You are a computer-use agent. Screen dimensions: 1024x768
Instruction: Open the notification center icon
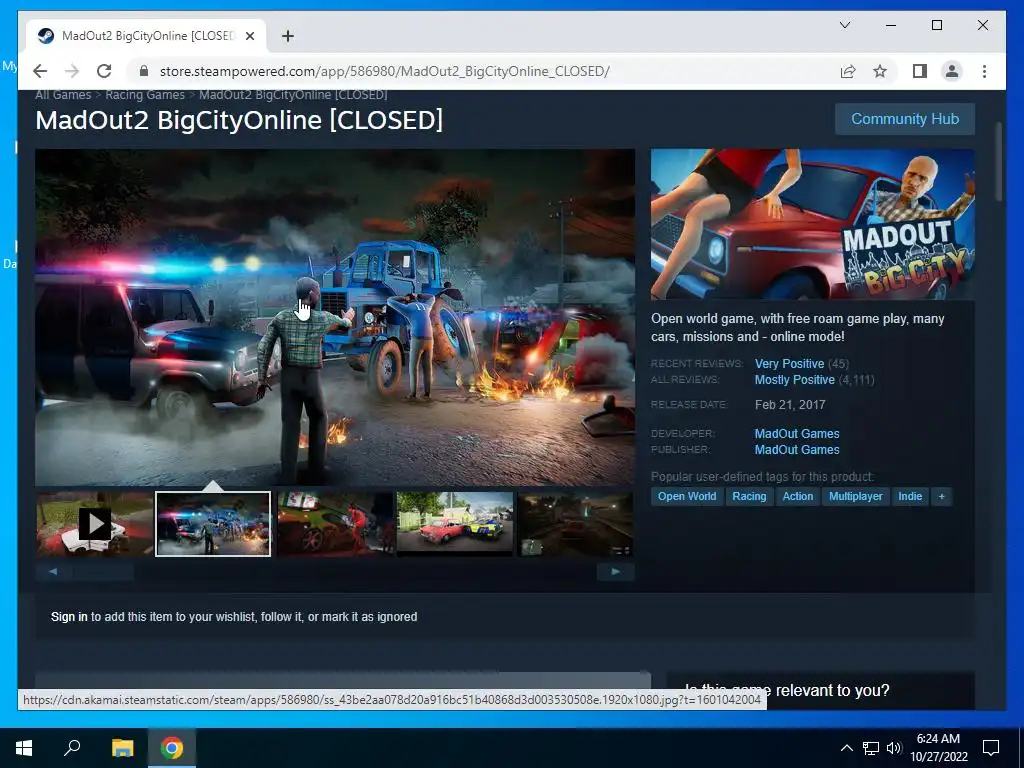tap(991, 748)
